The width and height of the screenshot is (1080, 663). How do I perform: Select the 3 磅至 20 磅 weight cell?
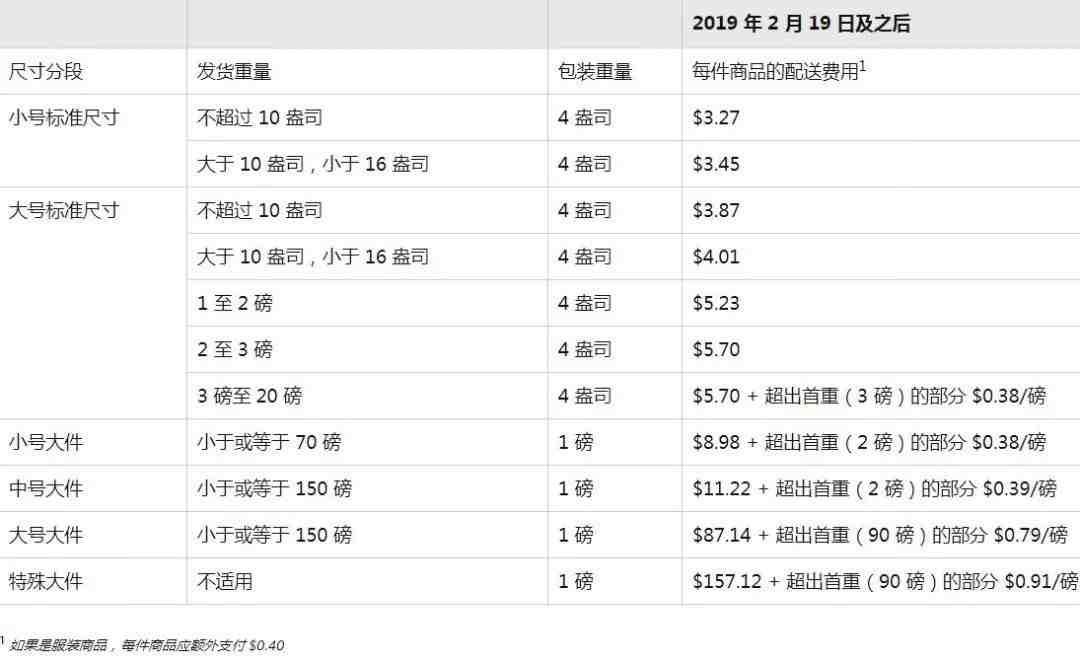(x=249, y=396)
